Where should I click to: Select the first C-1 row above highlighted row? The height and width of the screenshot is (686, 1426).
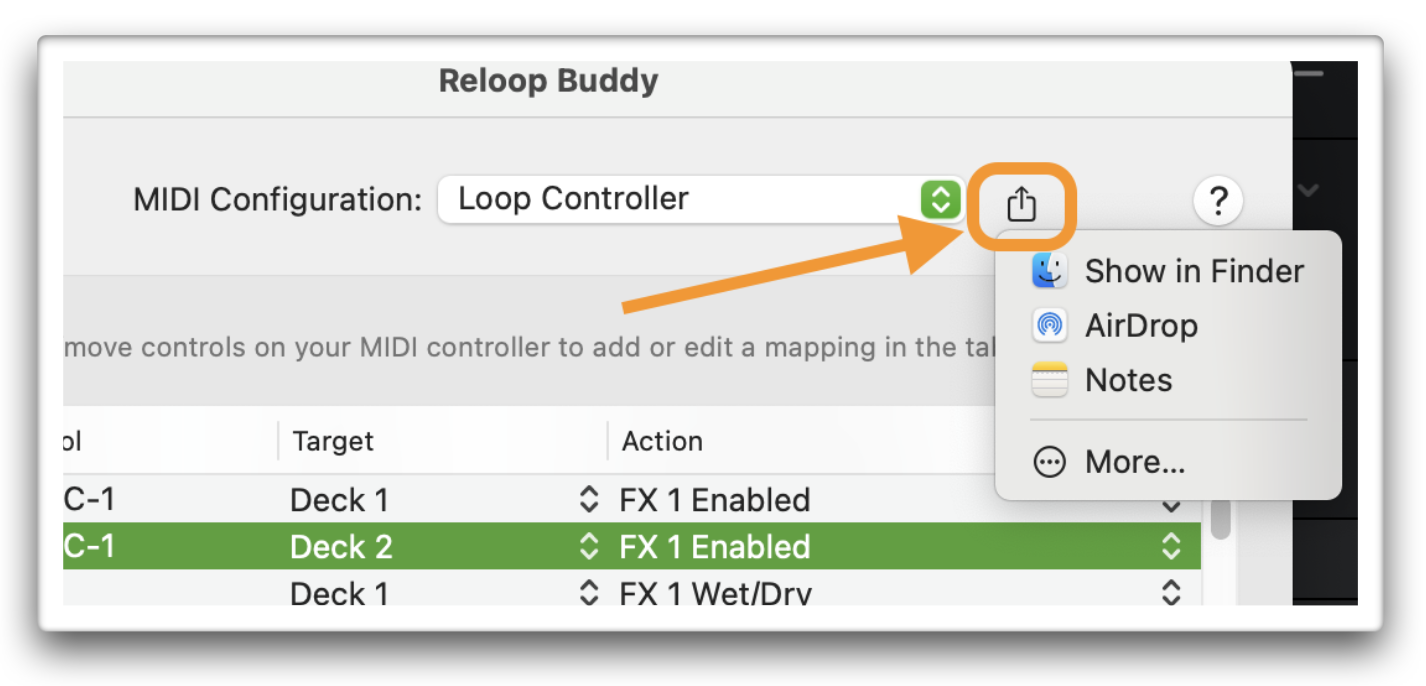pos(170,499)
